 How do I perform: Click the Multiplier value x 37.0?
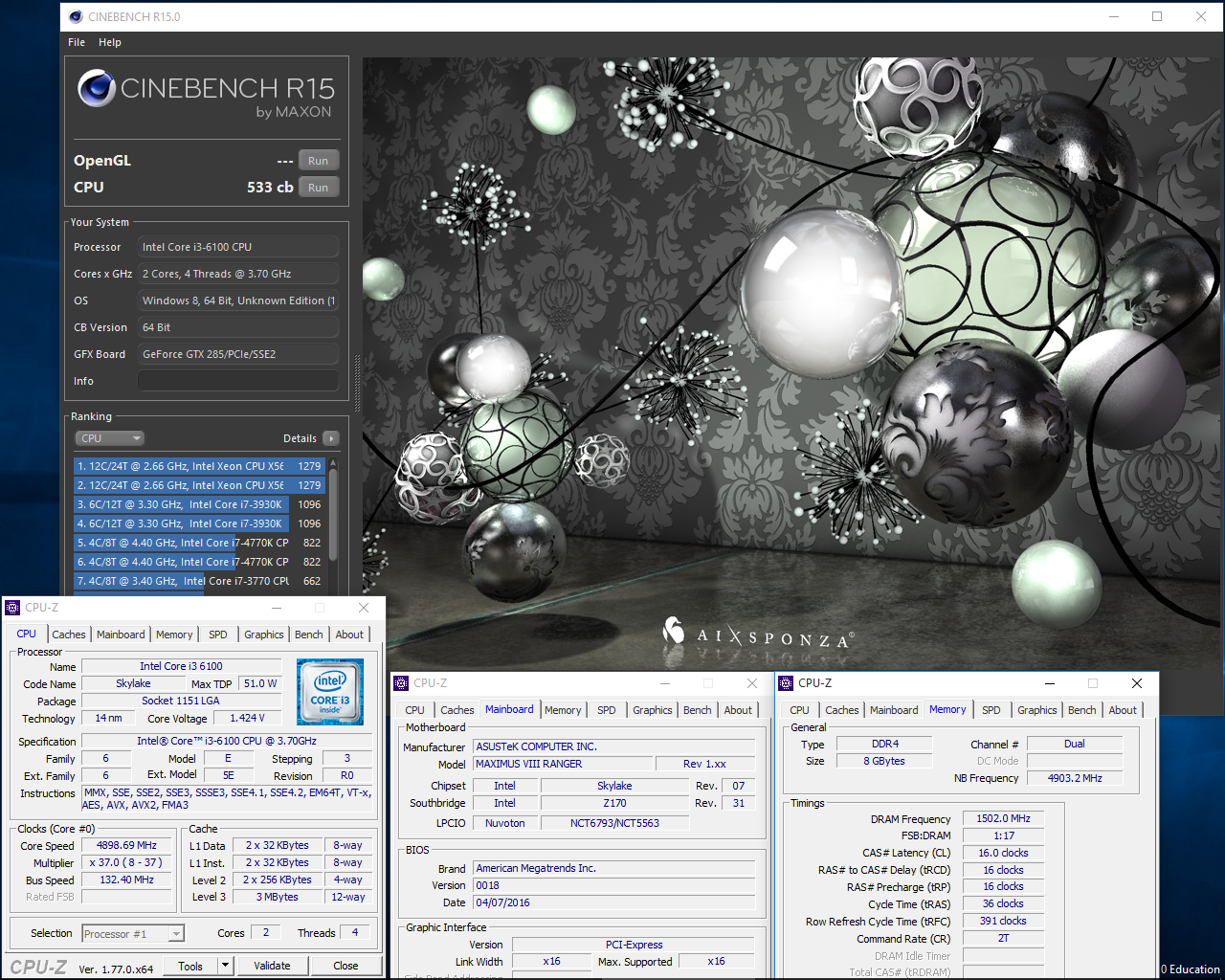tap(126, 863)
